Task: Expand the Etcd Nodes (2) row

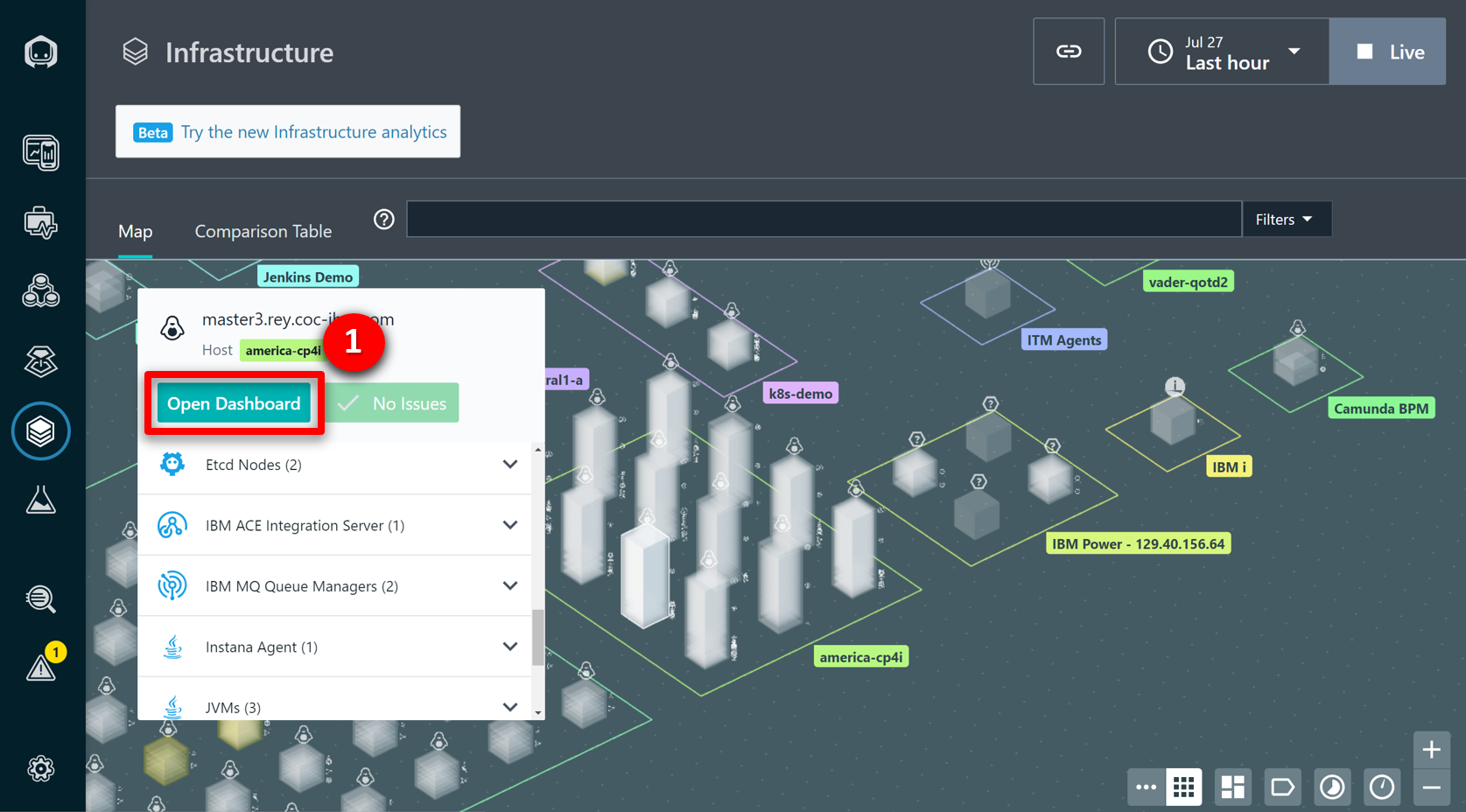Action: tap(335, 465)
